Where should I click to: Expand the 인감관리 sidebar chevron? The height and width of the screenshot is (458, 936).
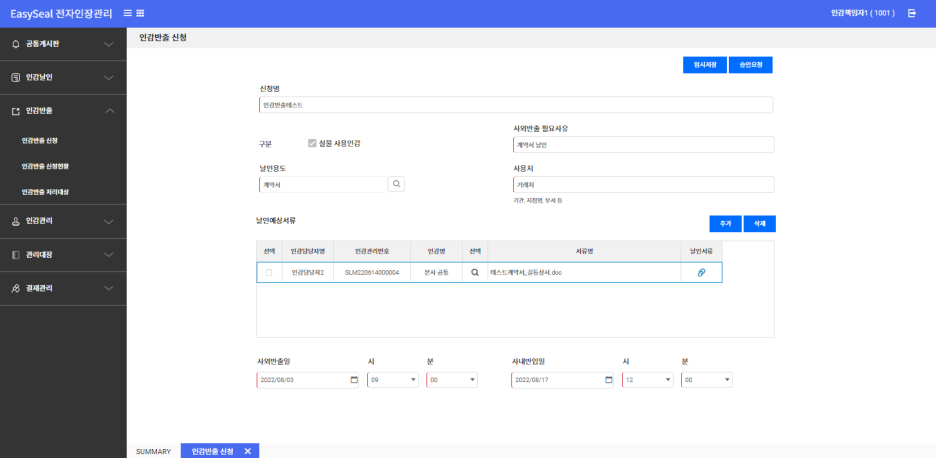109,222
